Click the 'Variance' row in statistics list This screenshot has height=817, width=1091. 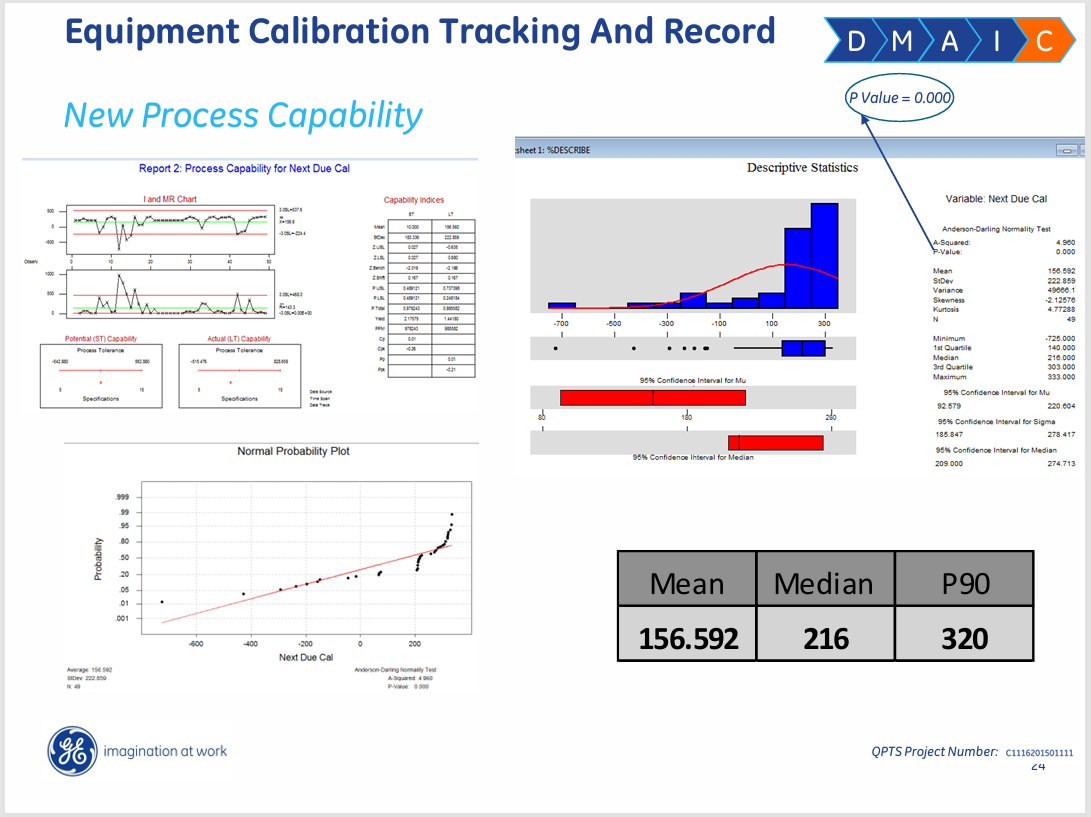pos(1004,290)
